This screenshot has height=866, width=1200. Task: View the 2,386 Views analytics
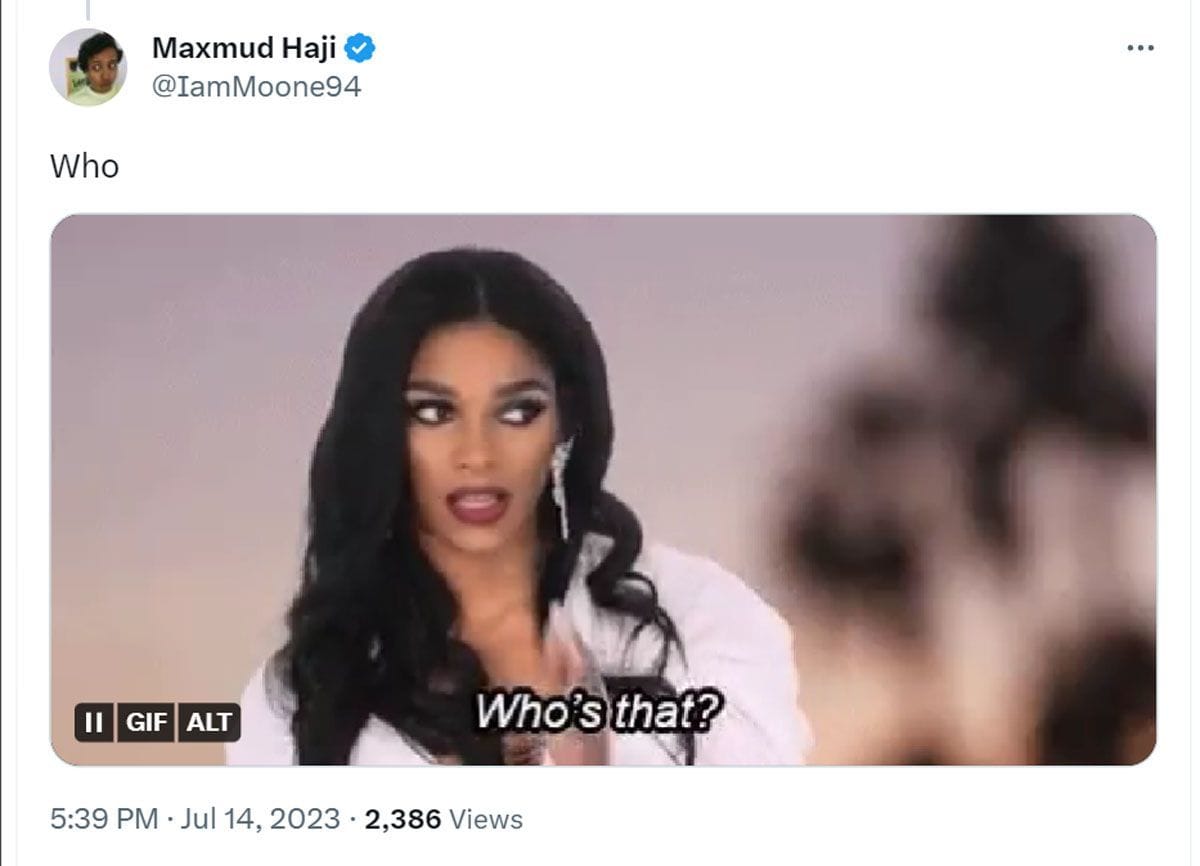point(443,819)
